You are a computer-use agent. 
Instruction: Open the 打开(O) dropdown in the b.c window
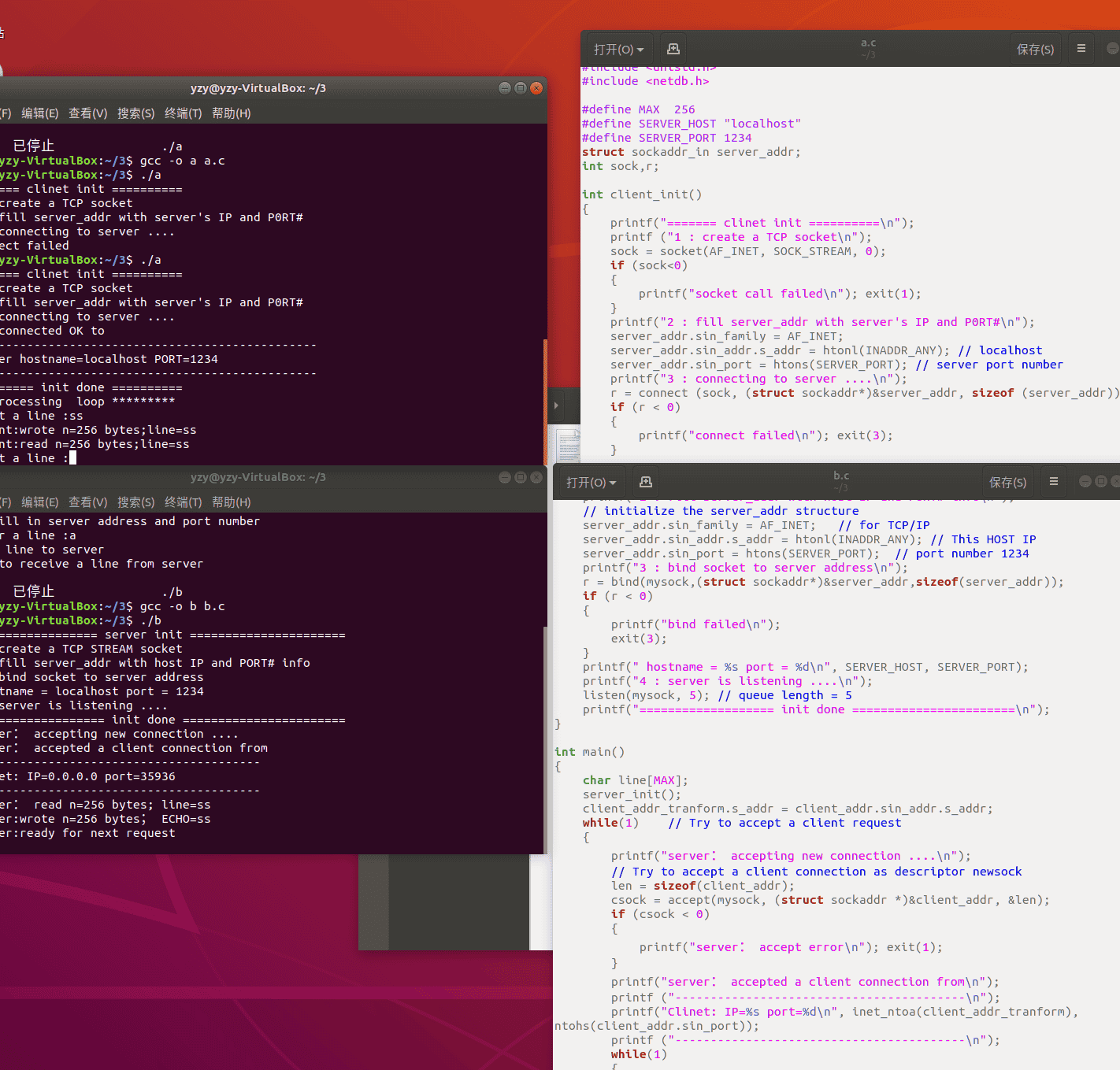tap(590, 481)
